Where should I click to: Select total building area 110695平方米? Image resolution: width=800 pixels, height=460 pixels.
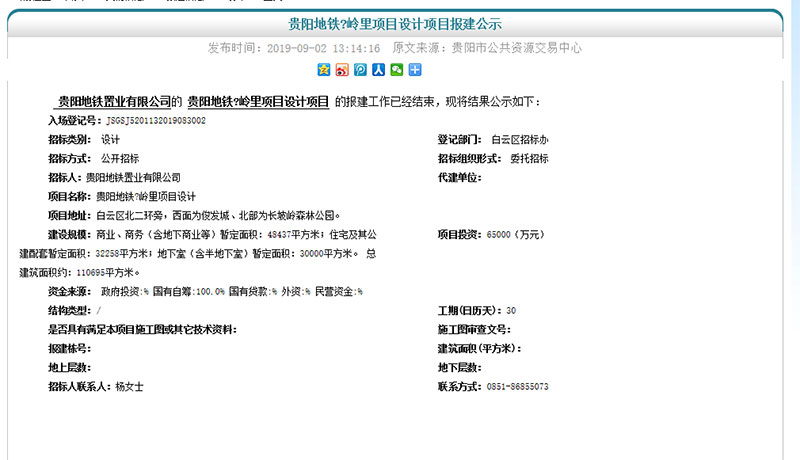point(108,273)
